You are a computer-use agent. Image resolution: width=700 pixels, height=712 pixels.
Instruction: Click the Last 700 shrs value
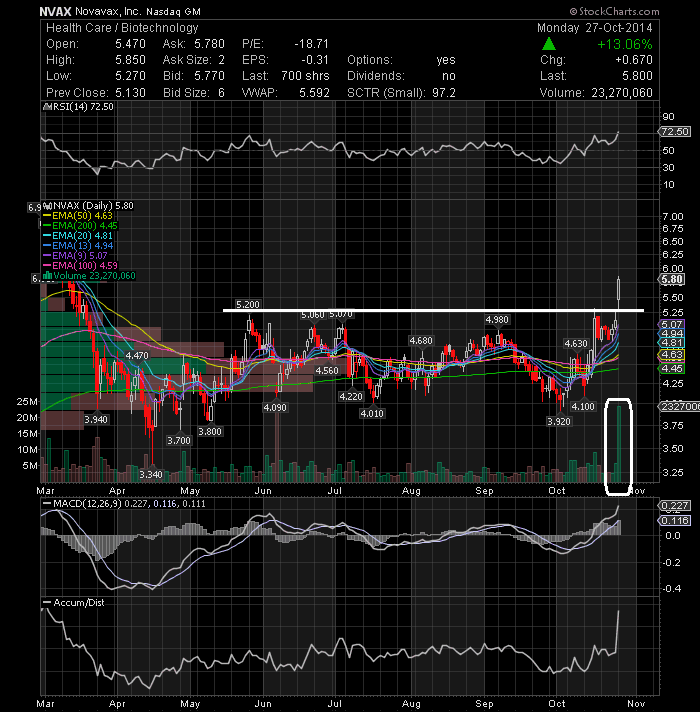pos(305,76)
